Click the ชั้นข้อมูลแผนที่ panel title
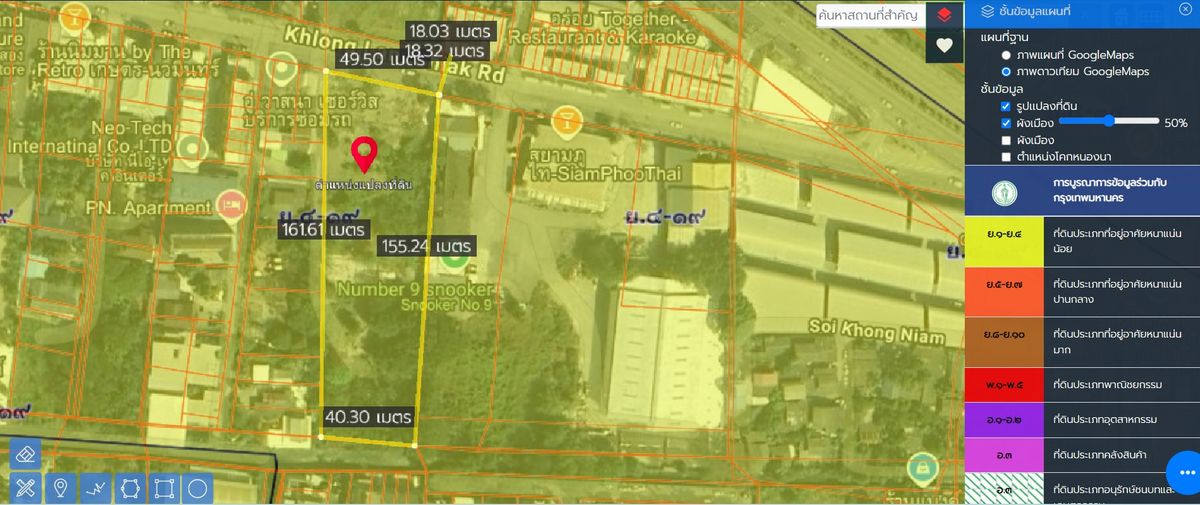Image resolution: width=1200 pixels, height=505 pixels. (x=1035, y=10)
